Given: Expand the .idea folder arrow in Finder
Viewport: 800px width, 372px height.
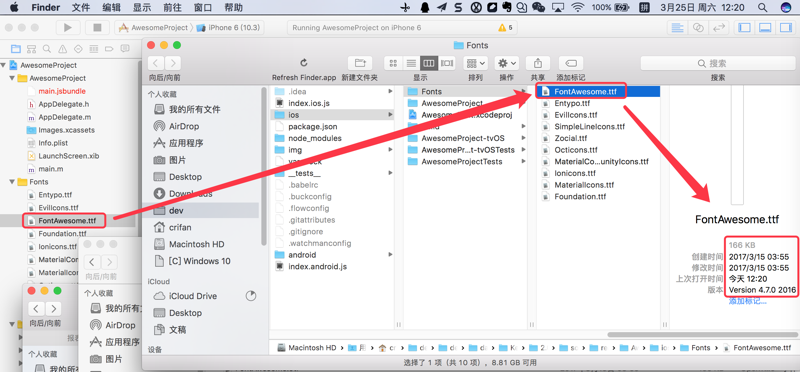Looking at the screenshot, I should point(390,91).
